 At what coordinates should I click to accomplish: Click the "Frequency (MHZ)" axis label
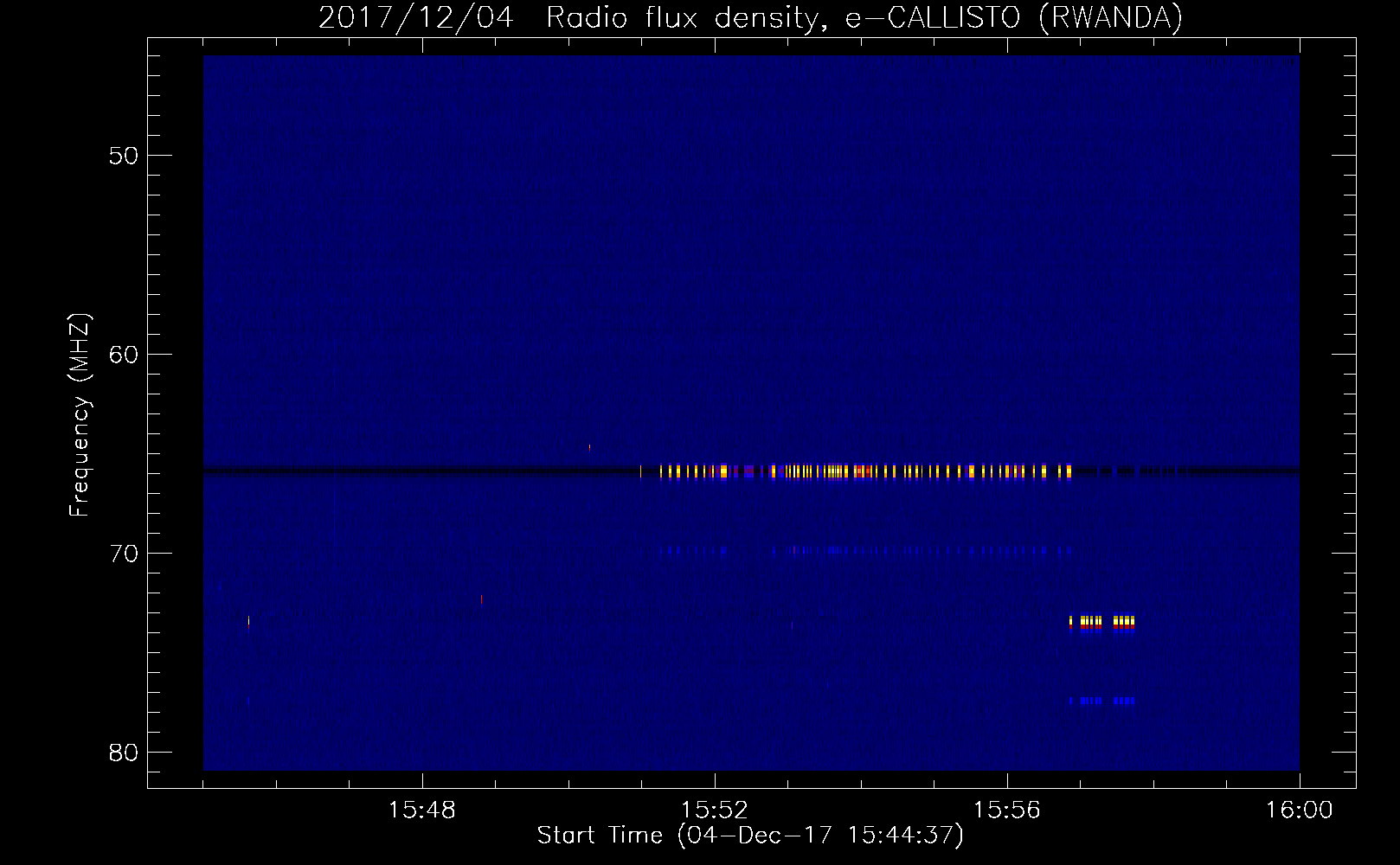80,415
